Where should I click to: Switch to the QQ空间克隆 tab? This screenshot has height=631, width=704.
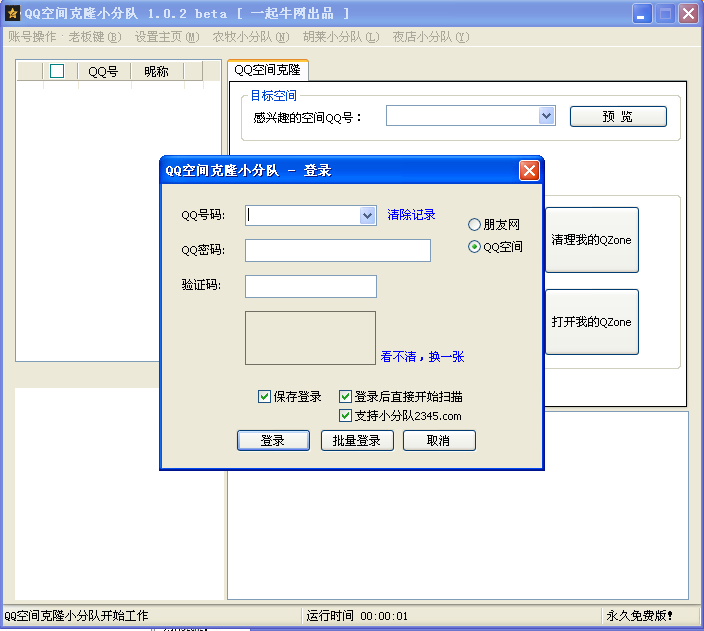[x=267, y=70]
